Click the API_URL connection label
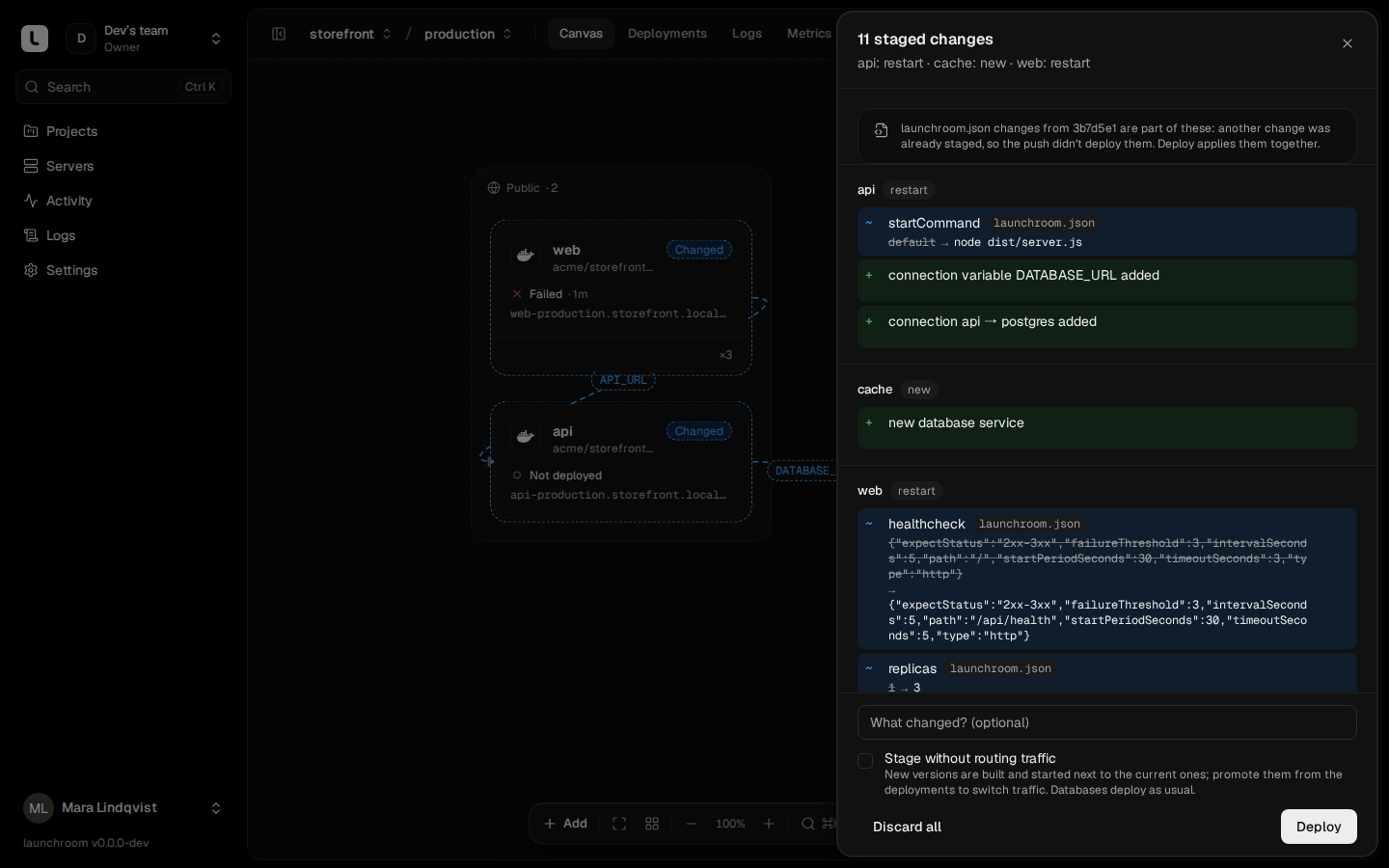This screenshot has width=1389, height=868. point(623,380)
